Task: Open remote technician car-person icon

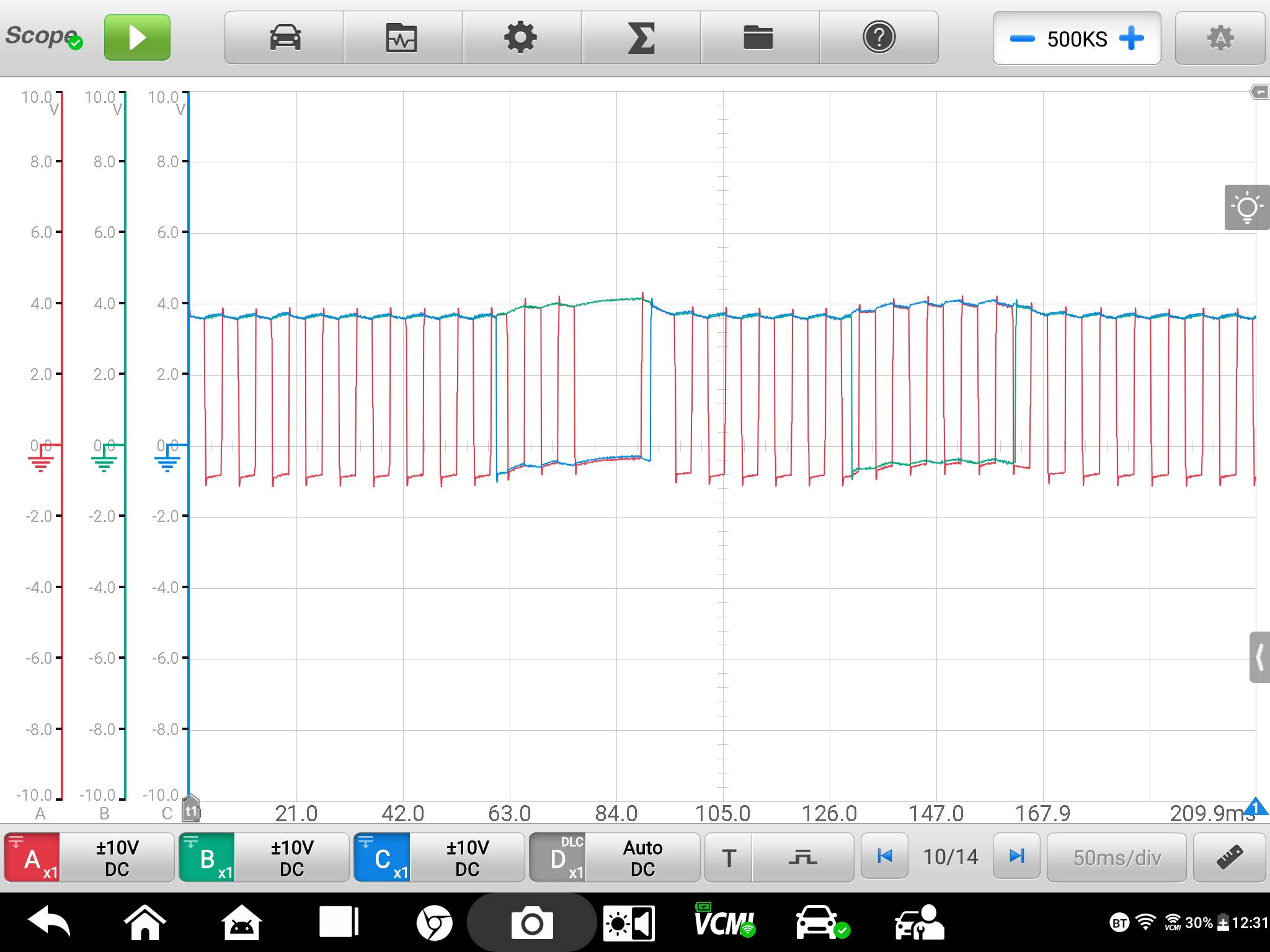Action: [919, 922]
